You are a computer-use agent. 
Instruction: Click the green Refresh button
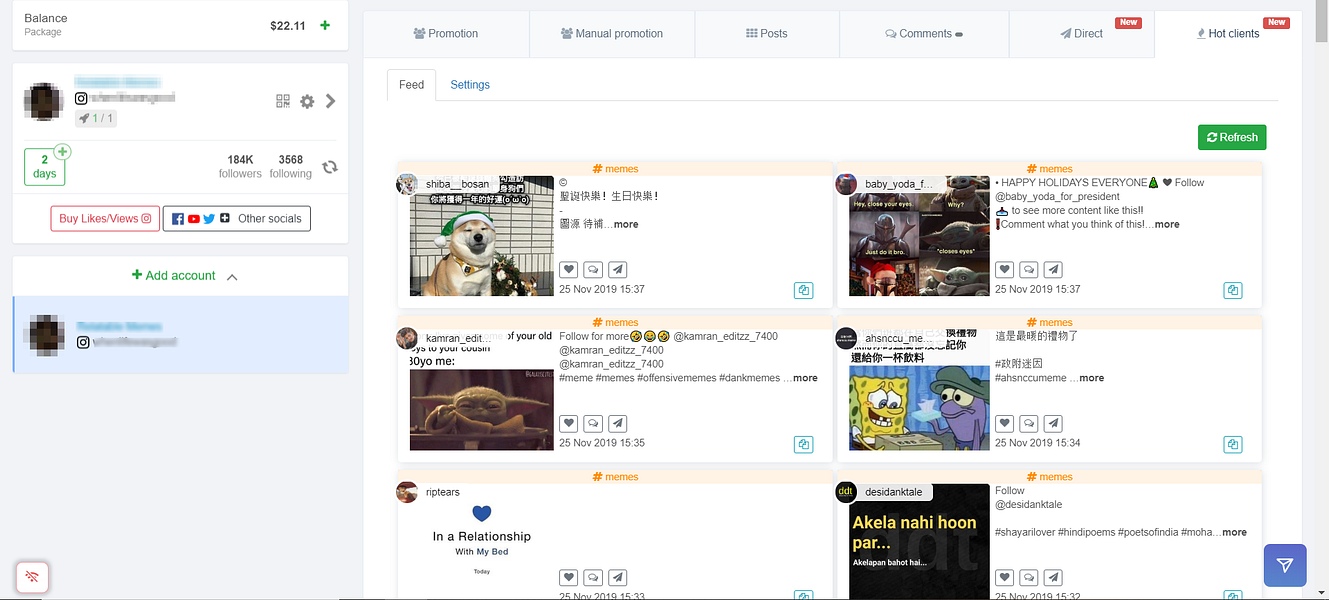click(1232, 137)
